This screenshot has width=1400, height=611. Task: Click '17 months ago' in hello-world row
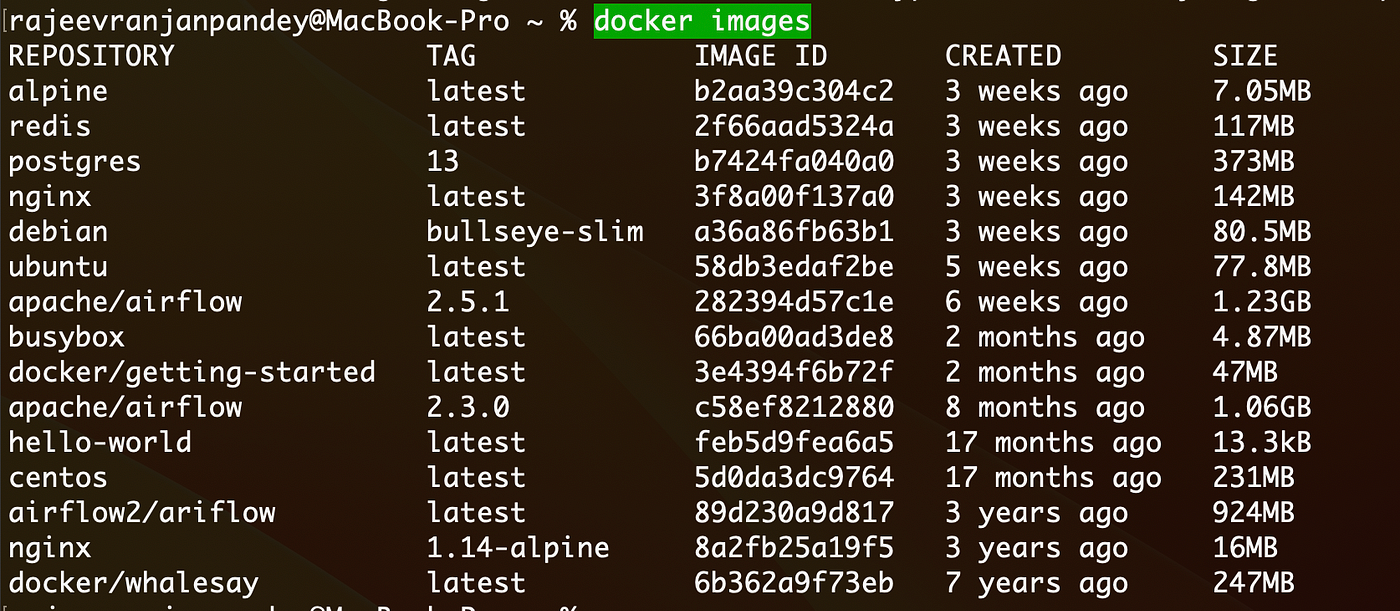pos(1053,443)
